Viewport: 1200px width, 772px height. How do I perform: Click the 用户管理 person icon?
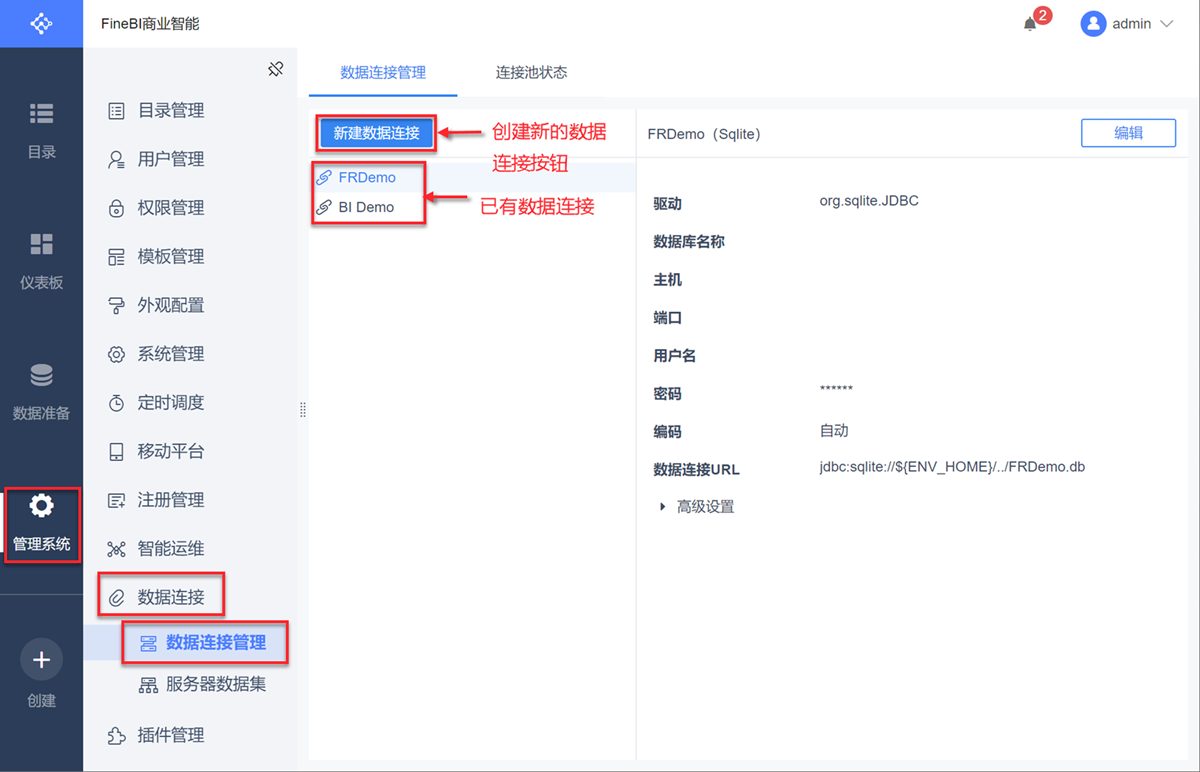(x=117, y=160)
